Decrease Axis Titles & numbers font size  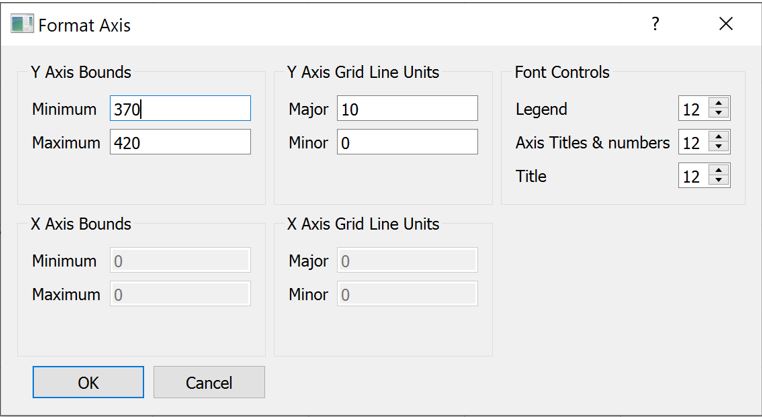[720, 148]
